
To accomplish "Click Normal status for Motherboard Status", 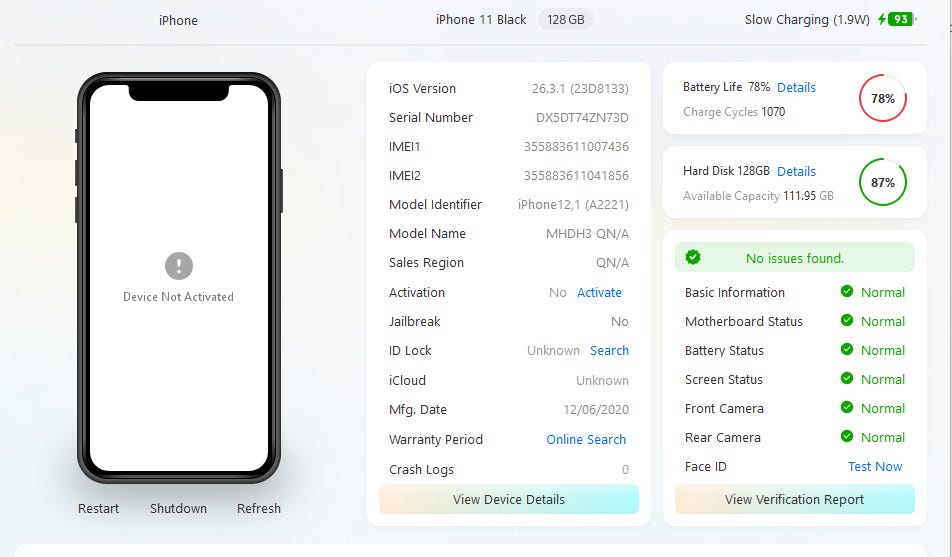I will pyautogui.click(x=883, y=321).
